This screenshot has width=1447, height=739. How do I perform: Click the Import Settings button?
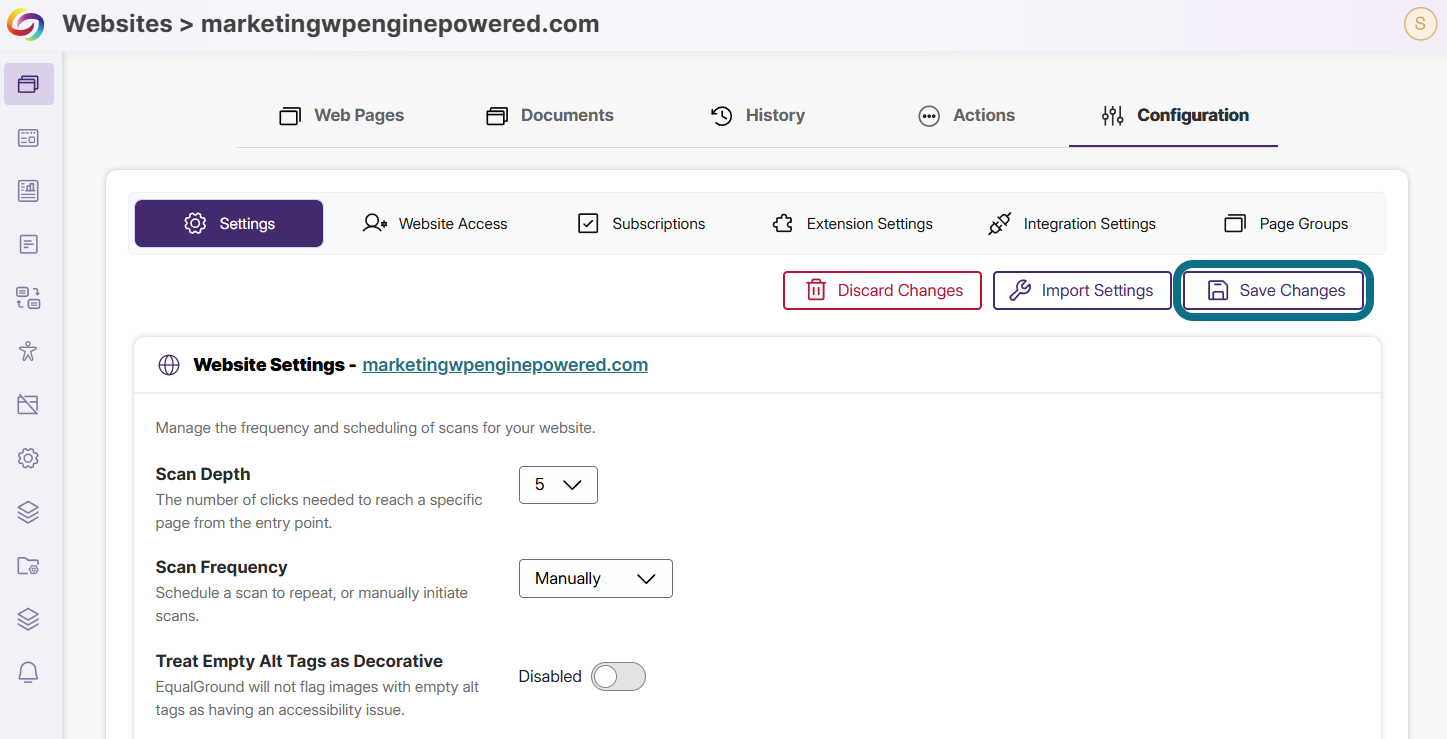1082,291
